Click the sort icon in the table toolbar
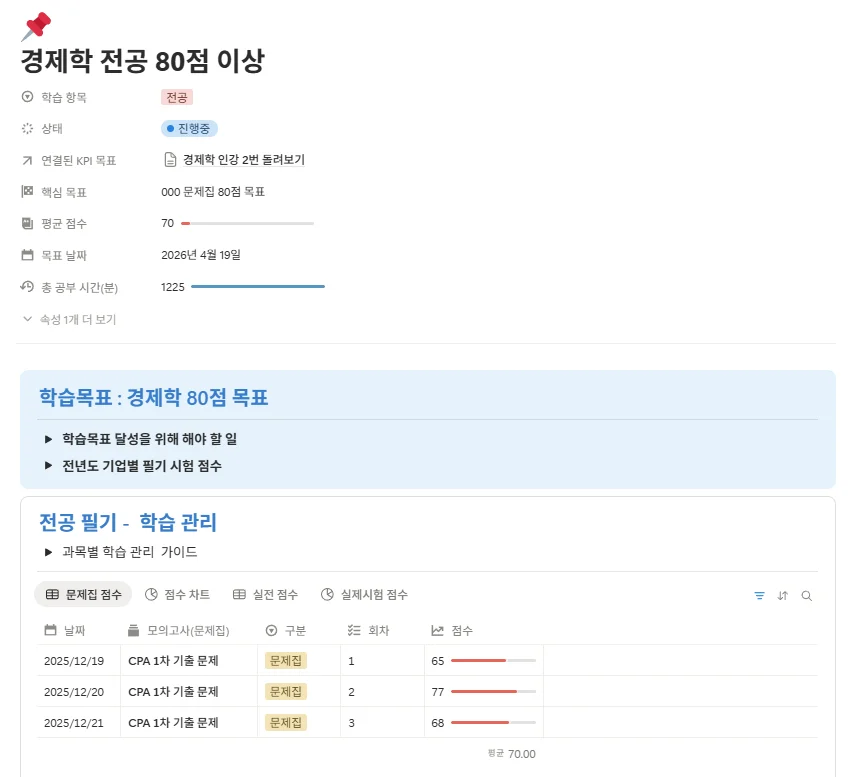The image size is (864, 777). click(783, 595)
